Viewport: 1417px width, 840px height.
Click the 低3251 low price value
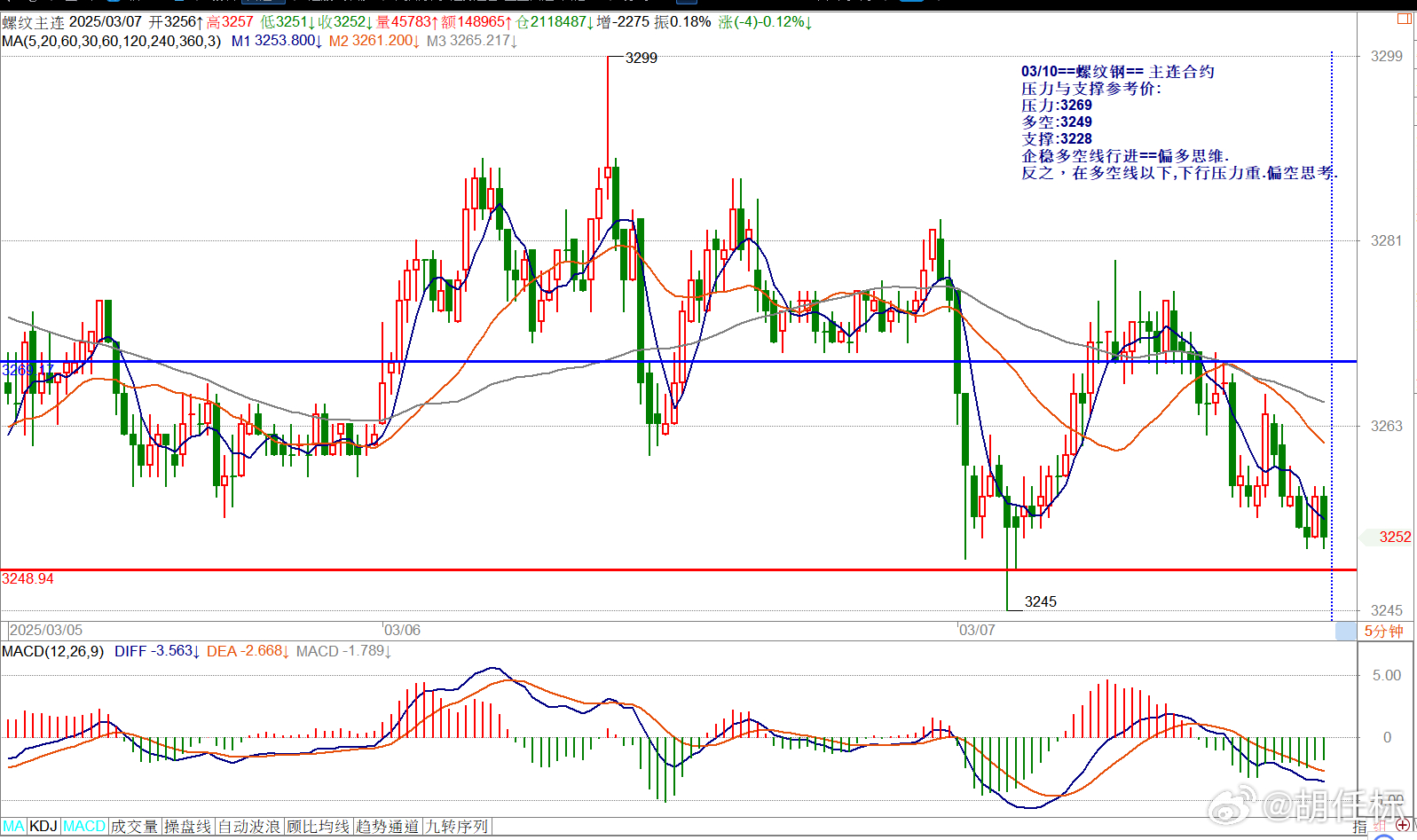click(x=287, y=22)
